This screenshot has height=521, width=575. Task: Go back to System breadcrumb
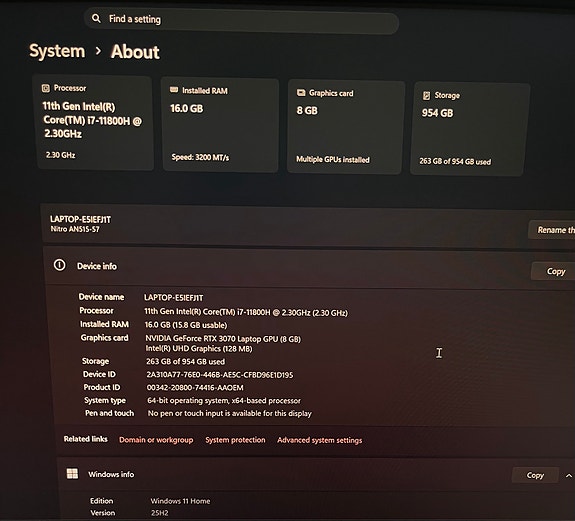point(57,51)
